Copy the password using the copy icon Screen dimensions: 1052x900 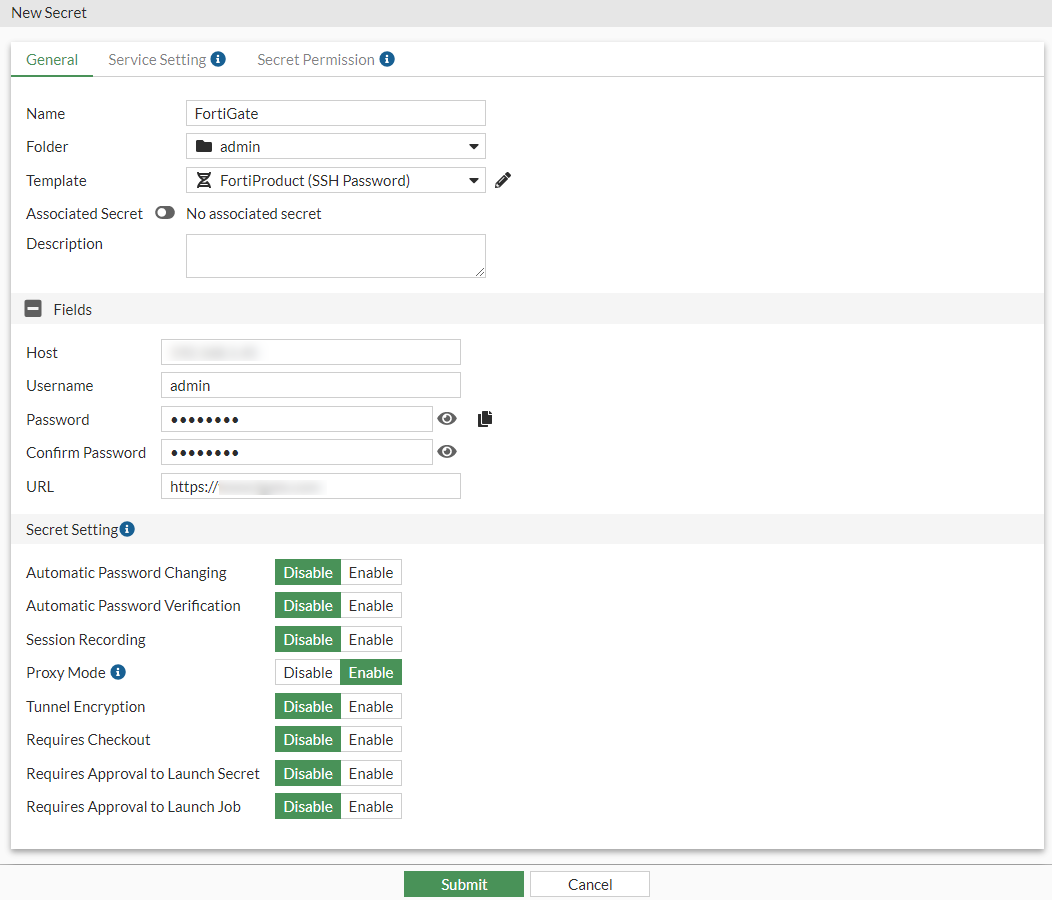click(x=485, y=417)
